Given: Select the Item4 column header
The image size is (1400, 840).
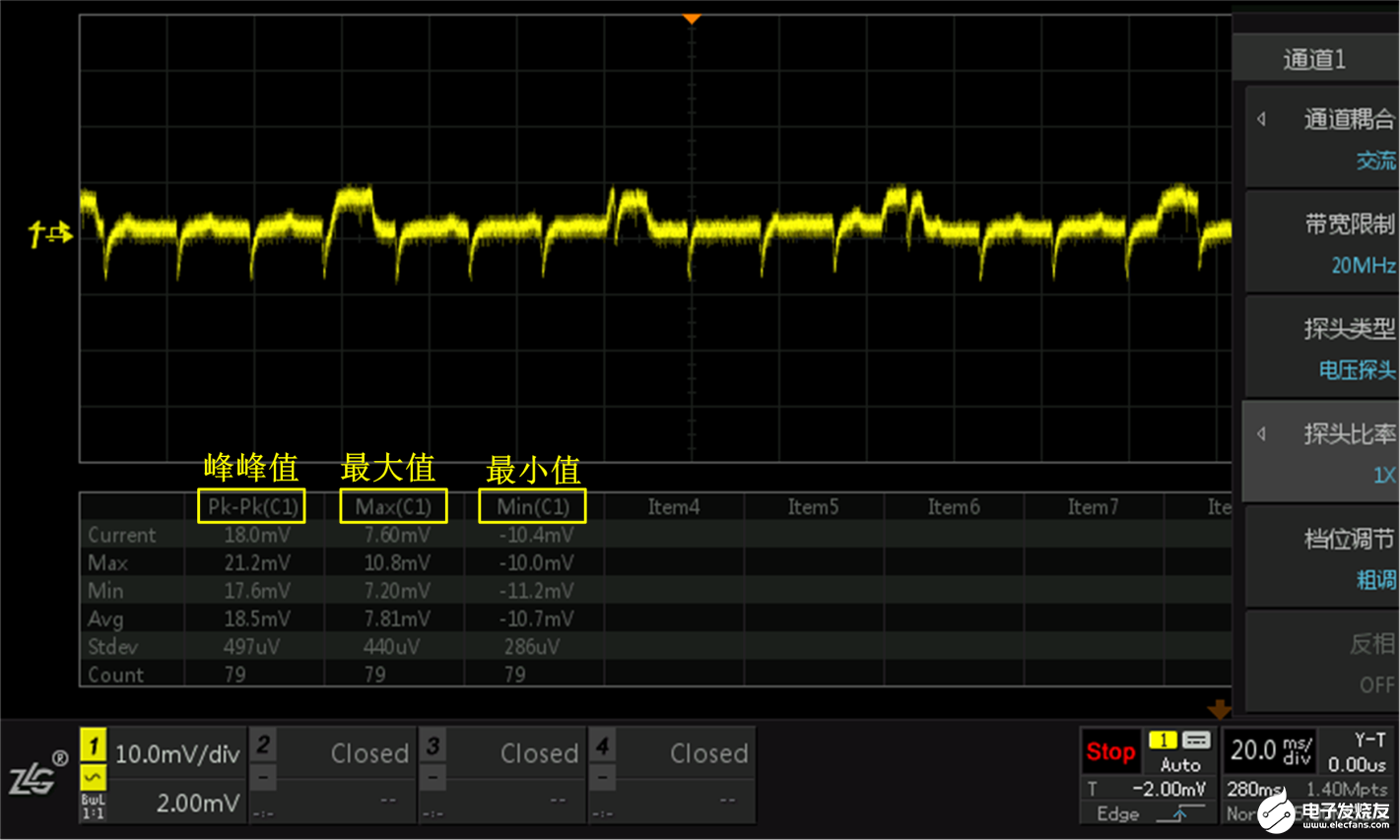Looking at the screenshot, I should [674, 506].
